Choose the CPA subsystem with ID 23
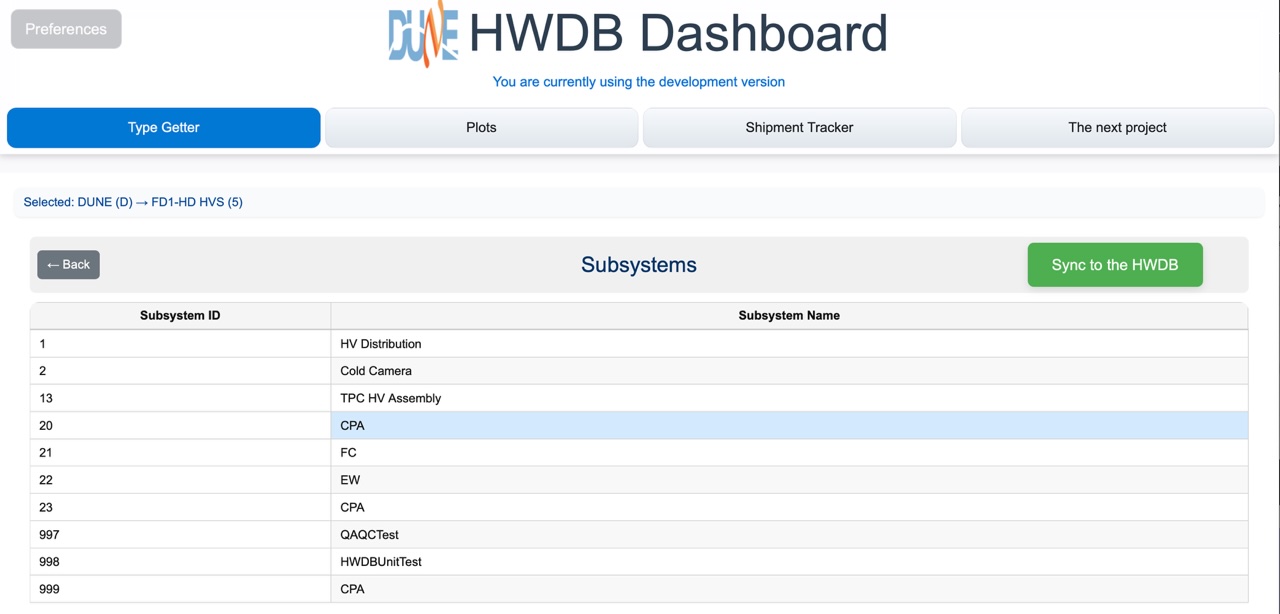 pos(353,507)
